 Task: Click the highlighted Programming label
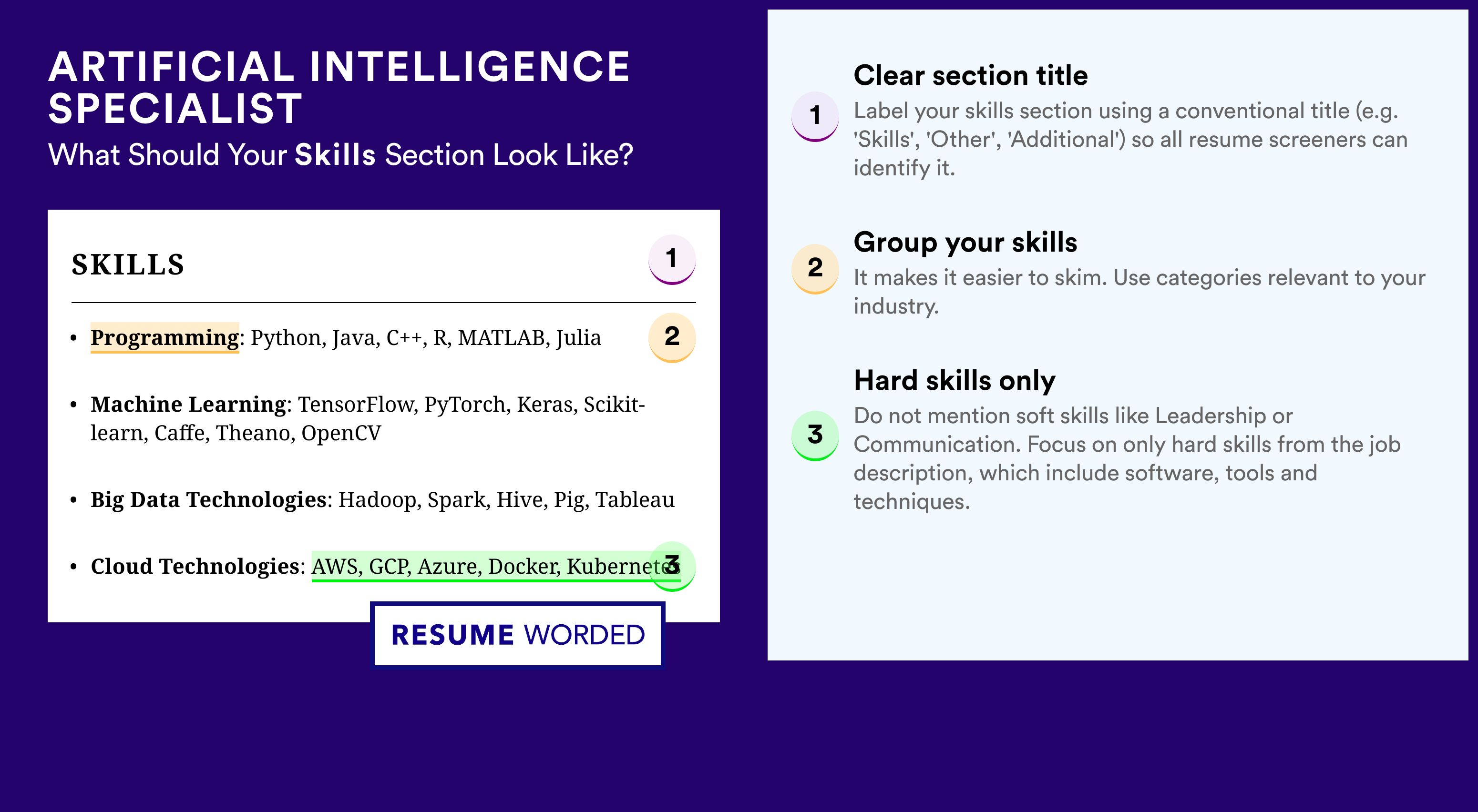(x=164, y=338)
